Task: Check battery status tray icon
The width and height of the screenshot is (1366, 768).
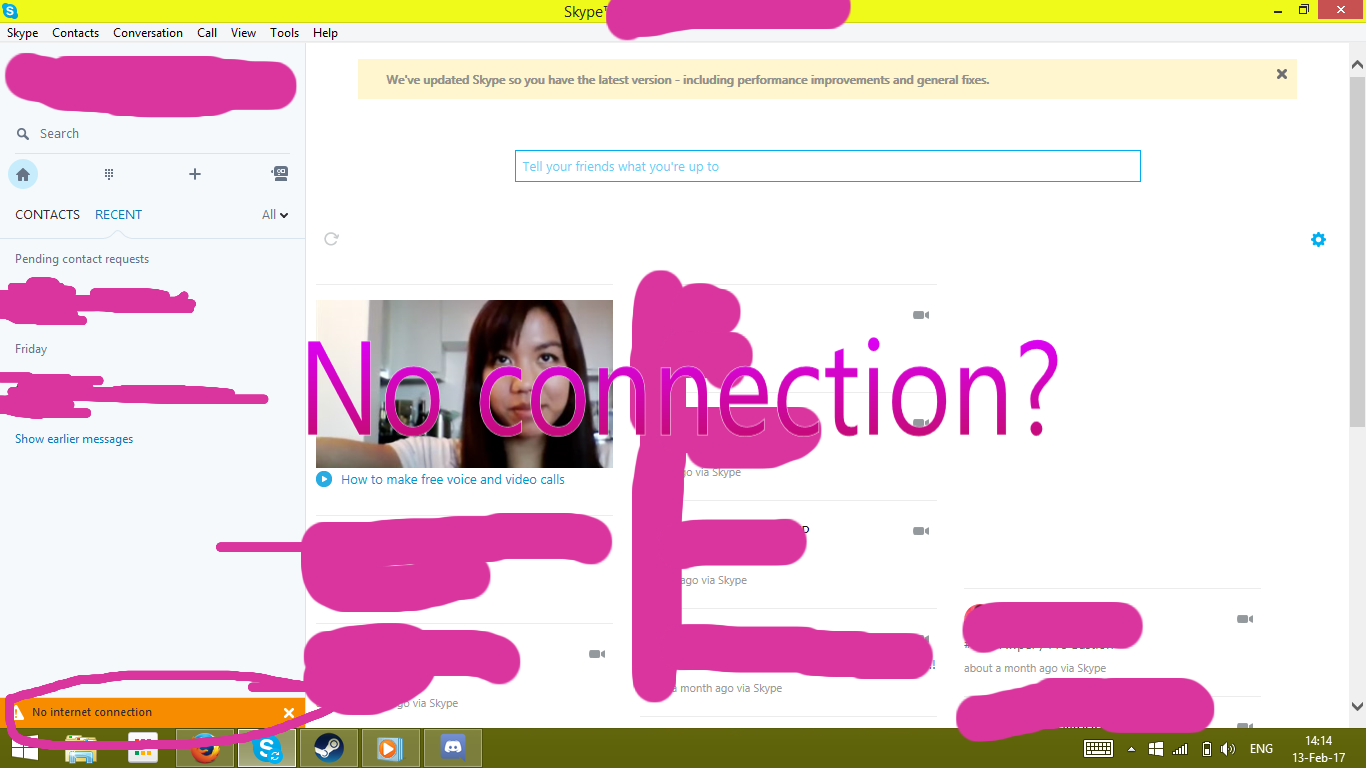Action: pyautogui.click(x=1207, y=748)
